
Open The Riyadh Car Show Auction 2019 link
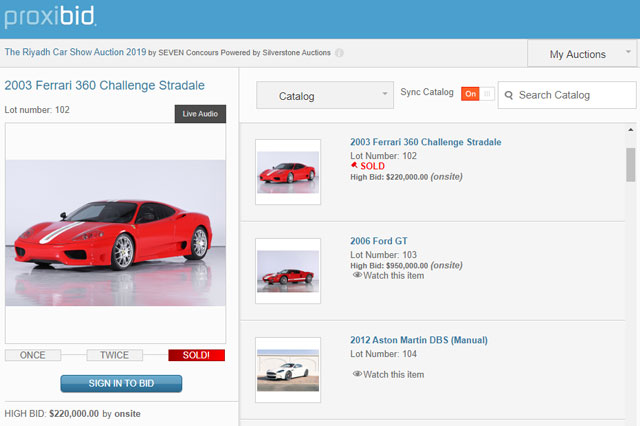[76, 52]
